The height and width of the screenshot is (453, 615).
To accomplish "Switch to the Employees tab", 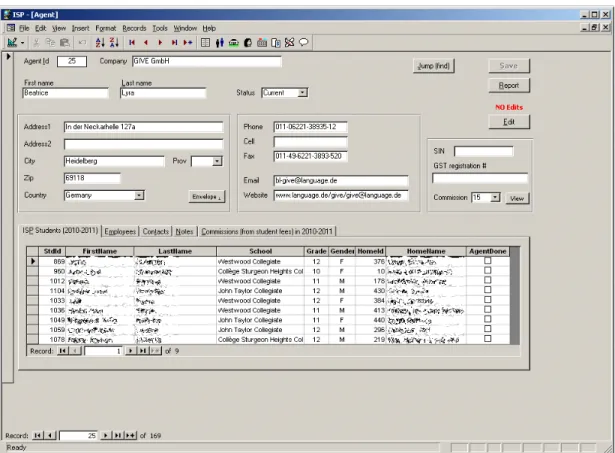I will 120,231.
